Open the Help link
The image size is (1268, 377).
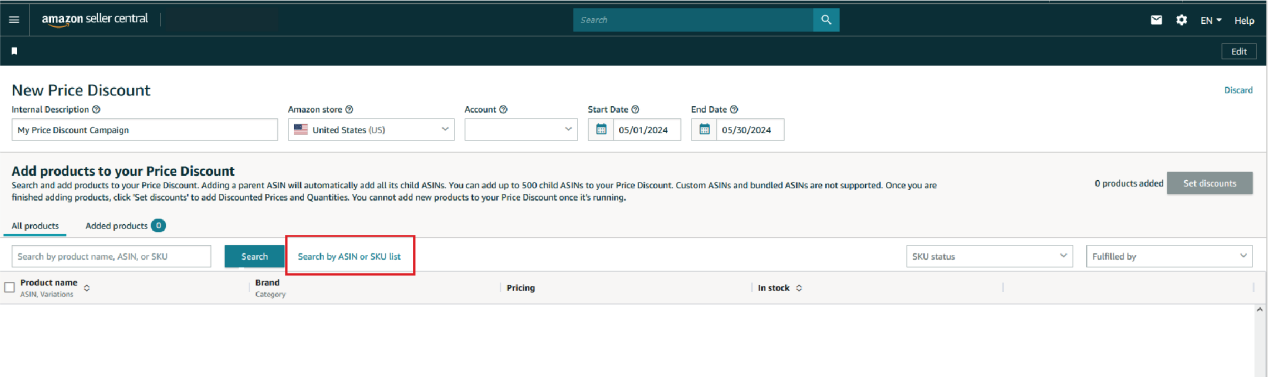click(x=1244, y=20)
